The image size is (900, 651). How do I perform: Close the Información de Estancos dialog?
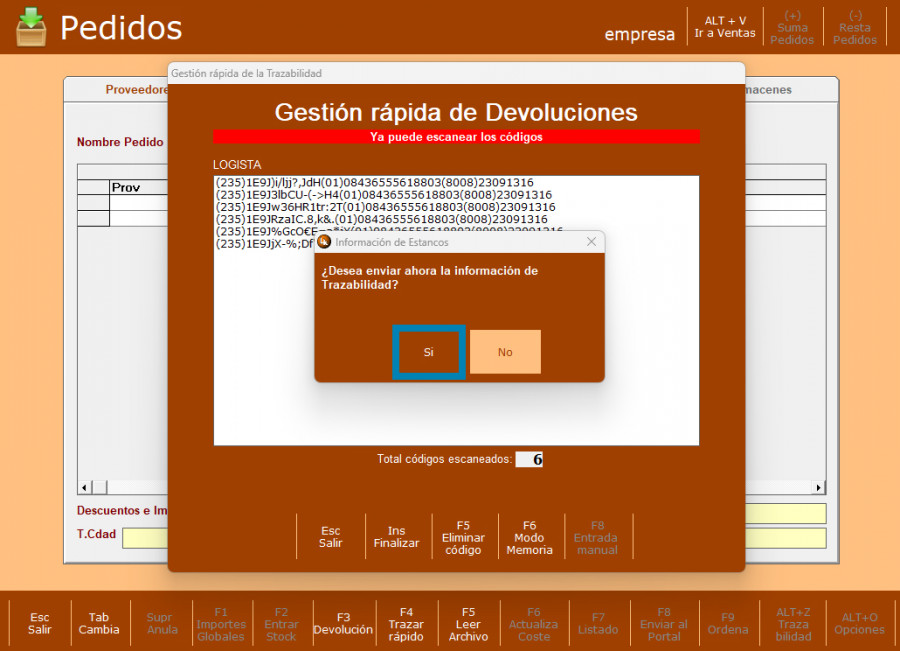(591, 242)
